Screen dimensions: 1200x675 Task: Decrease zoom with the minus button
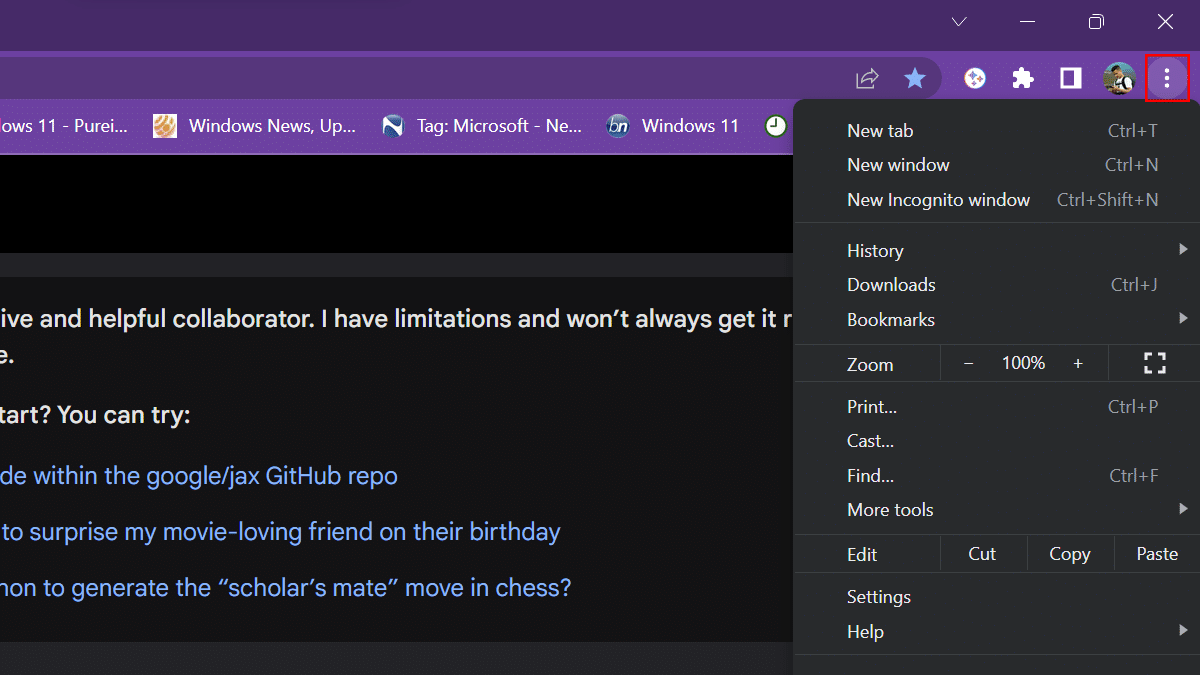(968, 364)
